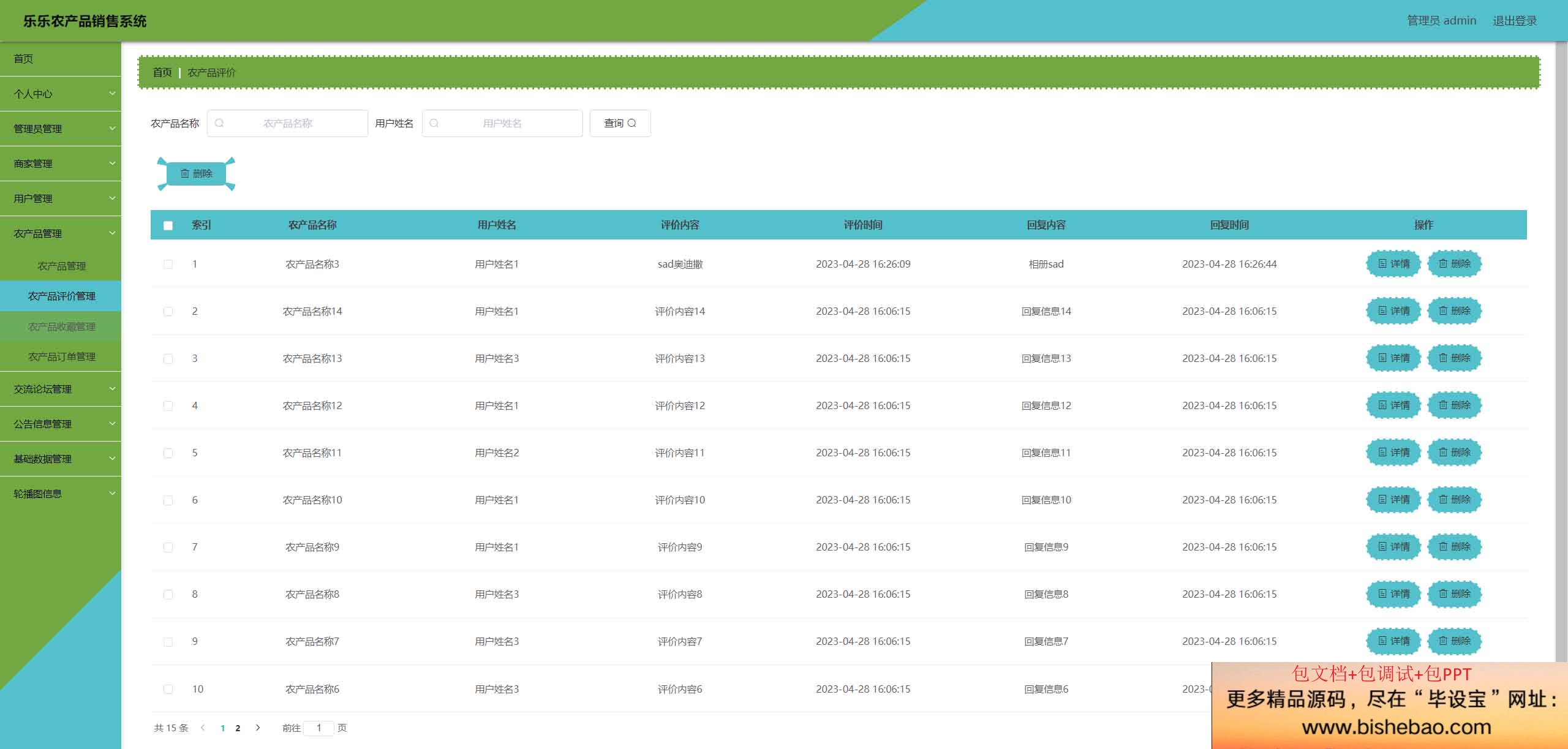Expand the 管理员管理 sidebar menu
Viewport: 1568px width, 749px height.
(x=61, y=129)
